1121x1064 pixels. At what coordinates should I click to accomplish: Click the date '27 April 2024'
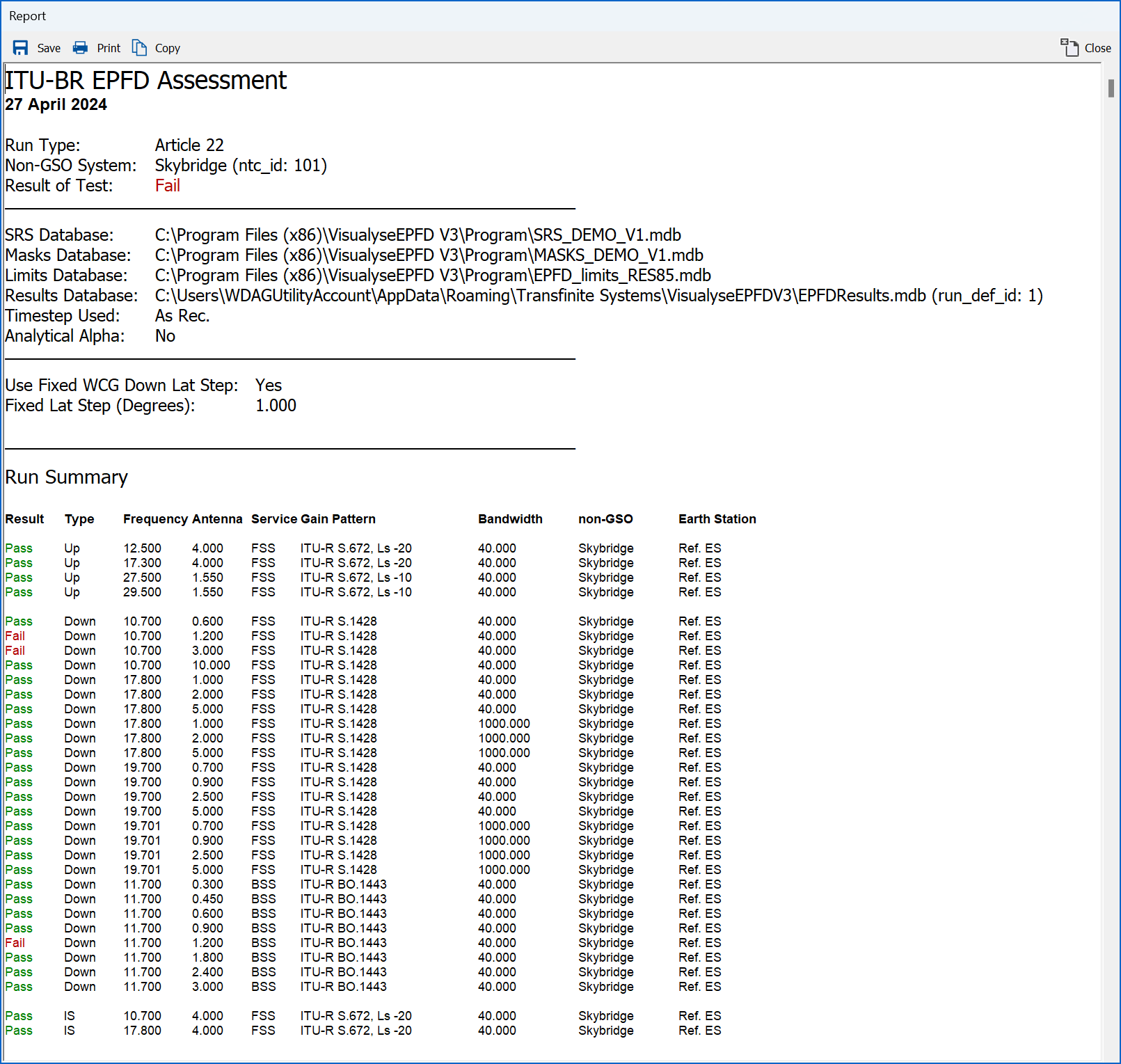(x=56, y=104)
